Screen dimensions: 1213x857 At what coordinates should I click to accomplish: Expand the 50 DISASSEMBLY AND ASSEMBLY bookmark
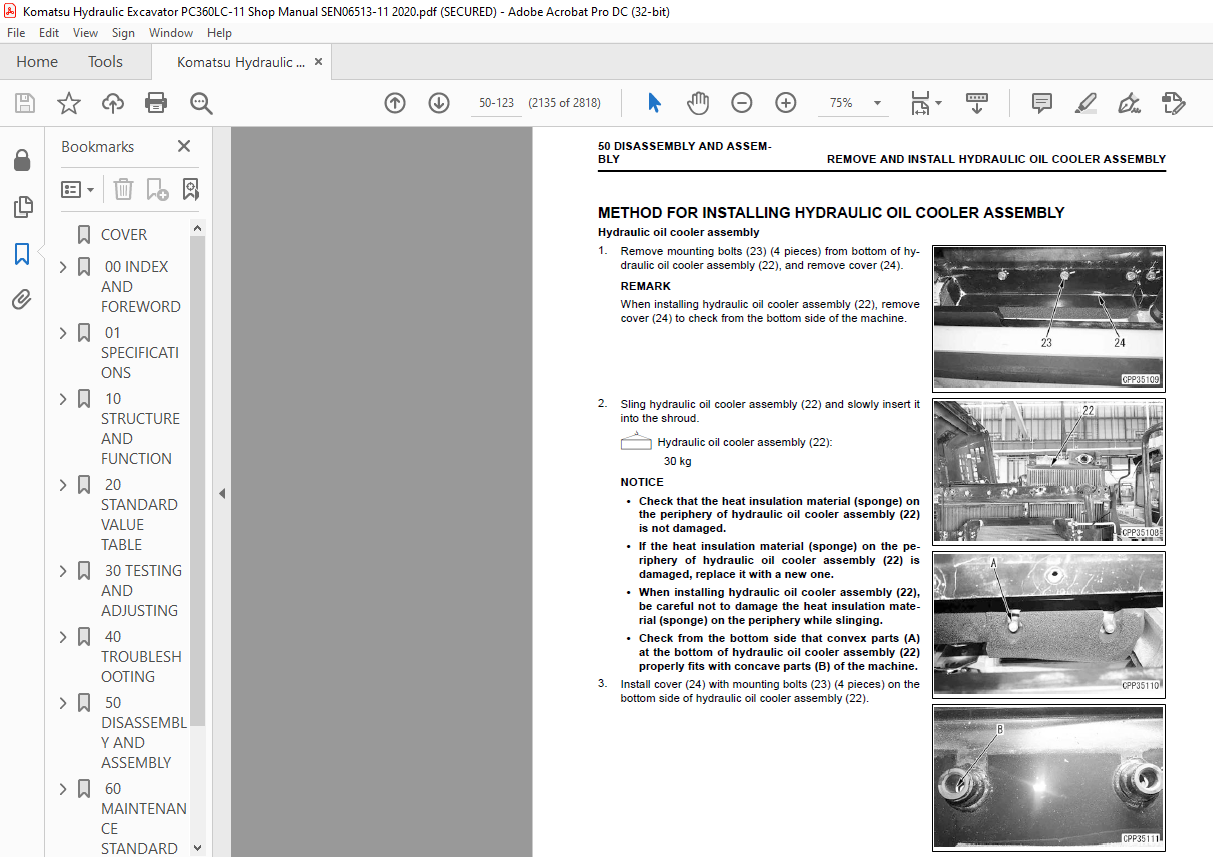(64, 703)
